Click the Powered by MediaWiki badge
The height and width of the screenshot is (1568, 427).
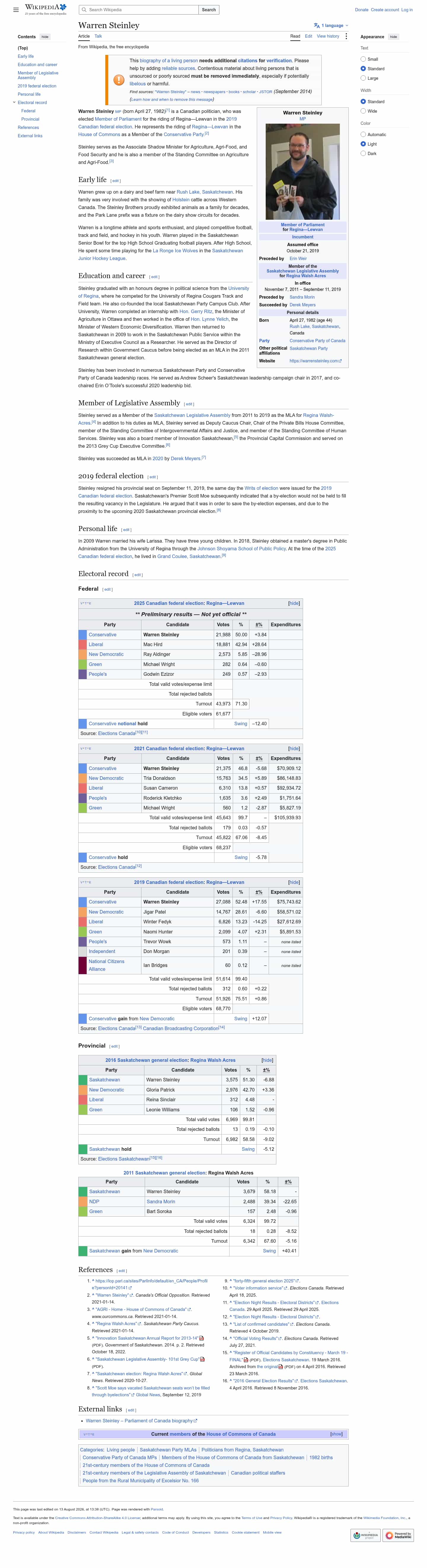click(398, 1535)
